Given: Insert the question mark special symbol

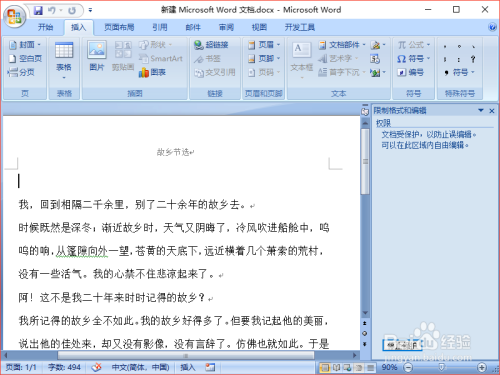Looking at the screenshot, I should 473,59.
